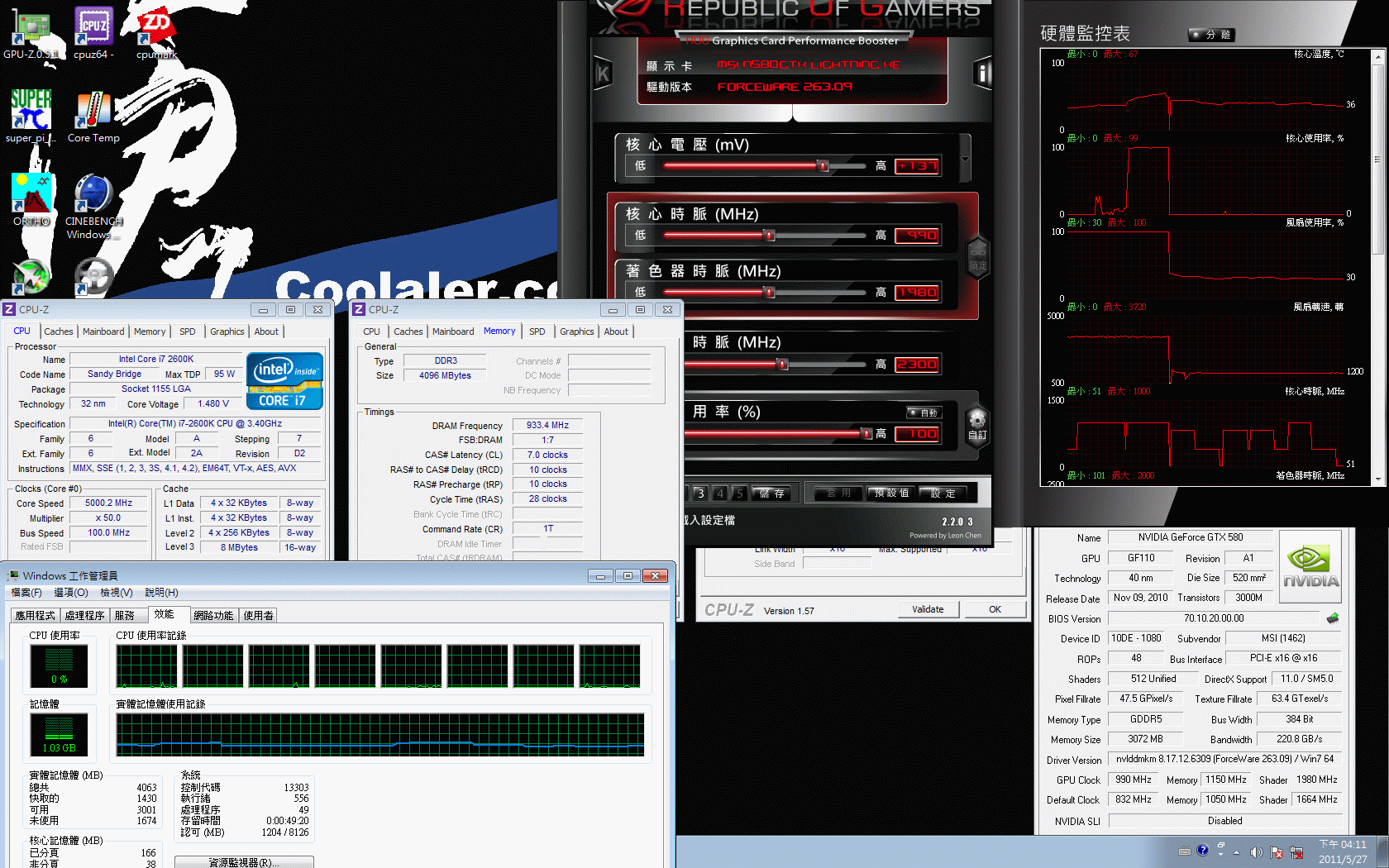Viewport: 1389px width, 868px height.
Task: Expand the core voltage dropdown arrow
Action: pos(965,159)
